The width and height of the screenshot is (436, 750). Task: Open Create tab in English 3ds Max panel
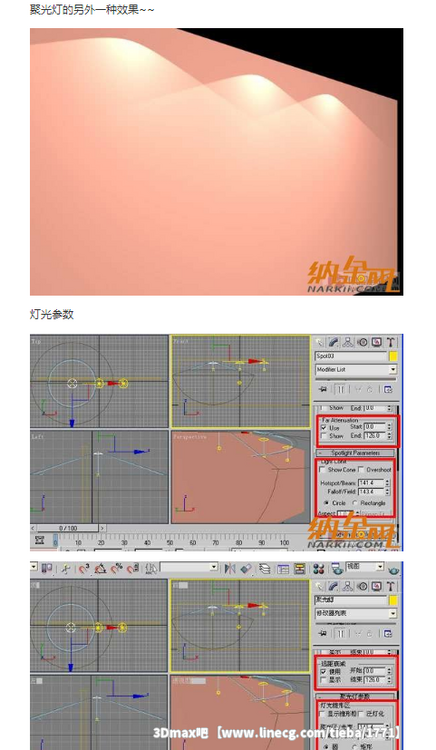click(319, 342)
